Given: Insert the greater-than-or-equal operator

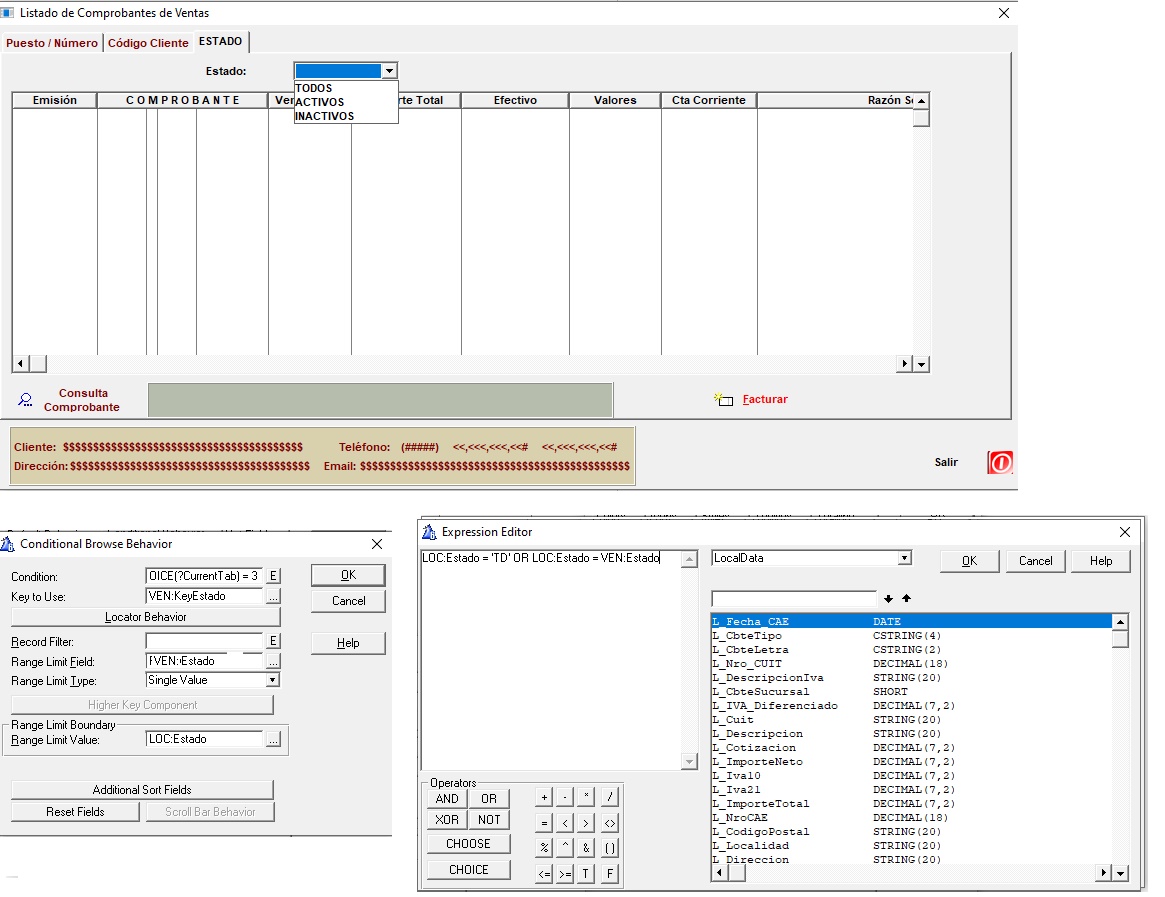Looking at the screenshot, I should pyautogui.click(x=565, y=874).
